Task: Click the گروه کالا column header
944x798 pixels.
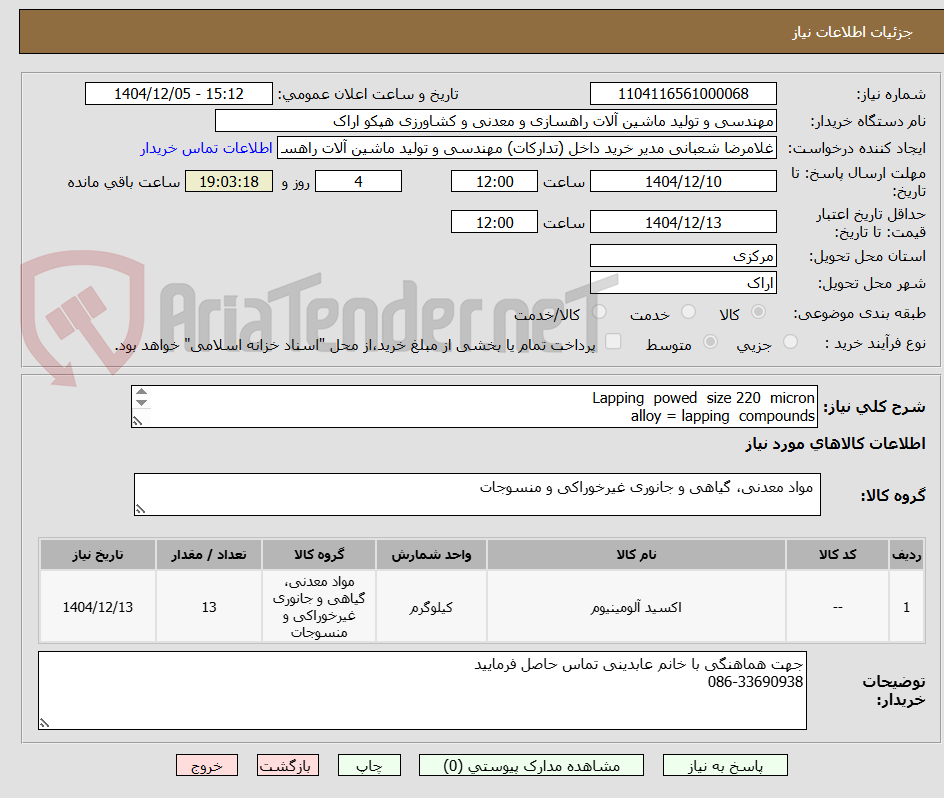Action: pyautogui.click(x=319, y=555)
